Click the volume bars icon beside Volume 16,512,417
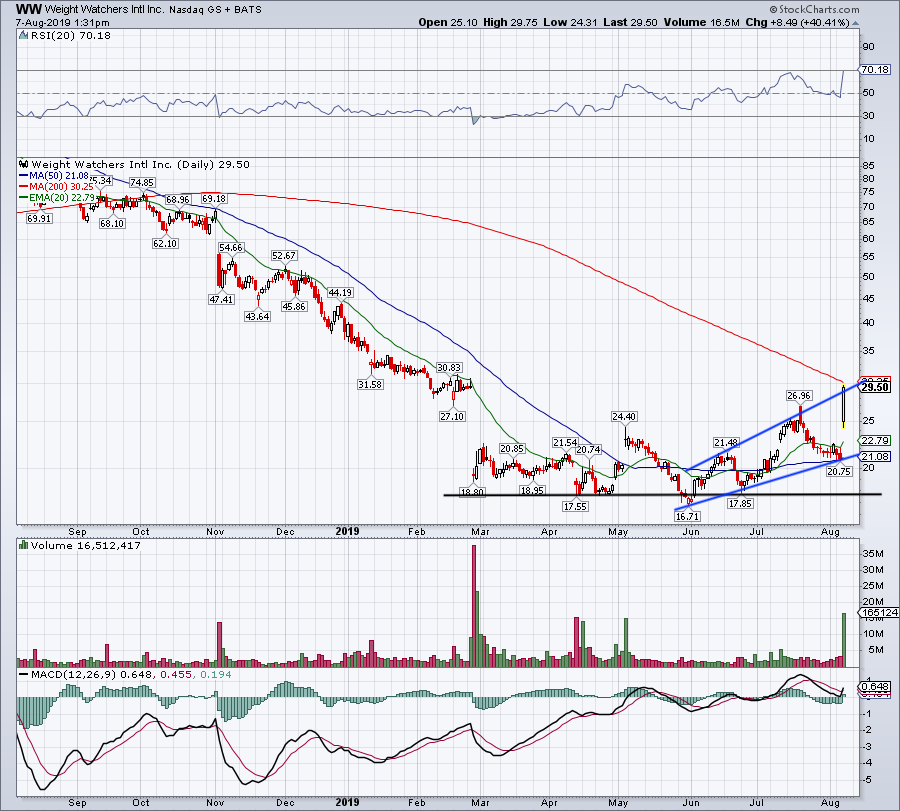 23,545
